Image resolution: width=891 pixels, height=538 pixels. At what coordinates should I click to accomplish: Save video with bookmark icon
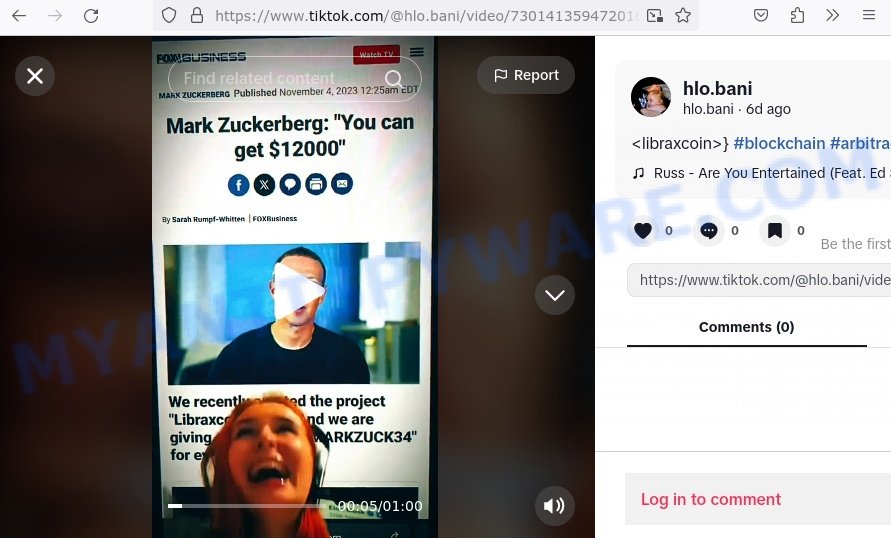(775, 230)
